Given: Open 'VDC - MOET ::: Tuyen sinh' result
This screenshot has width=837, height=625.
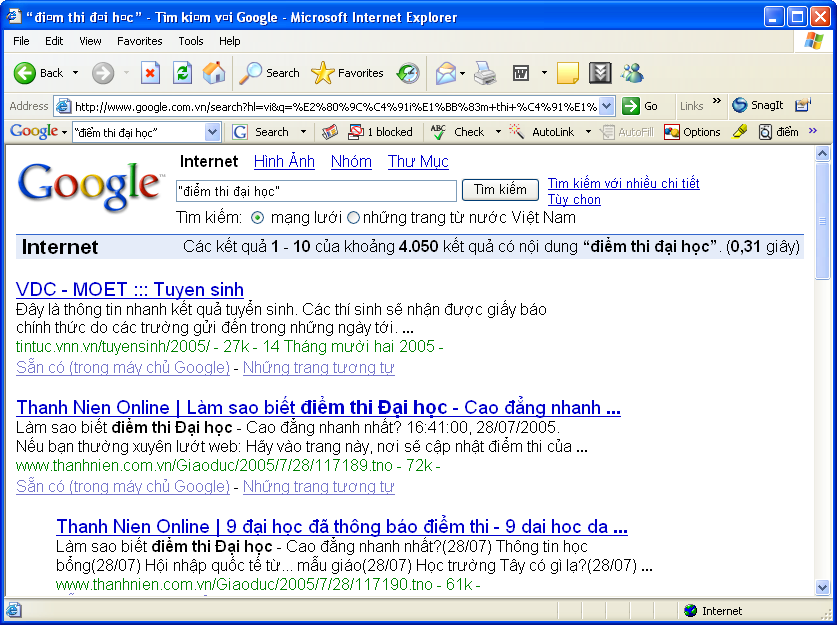Looking at the screenshot, I should [x=130, y=290].
